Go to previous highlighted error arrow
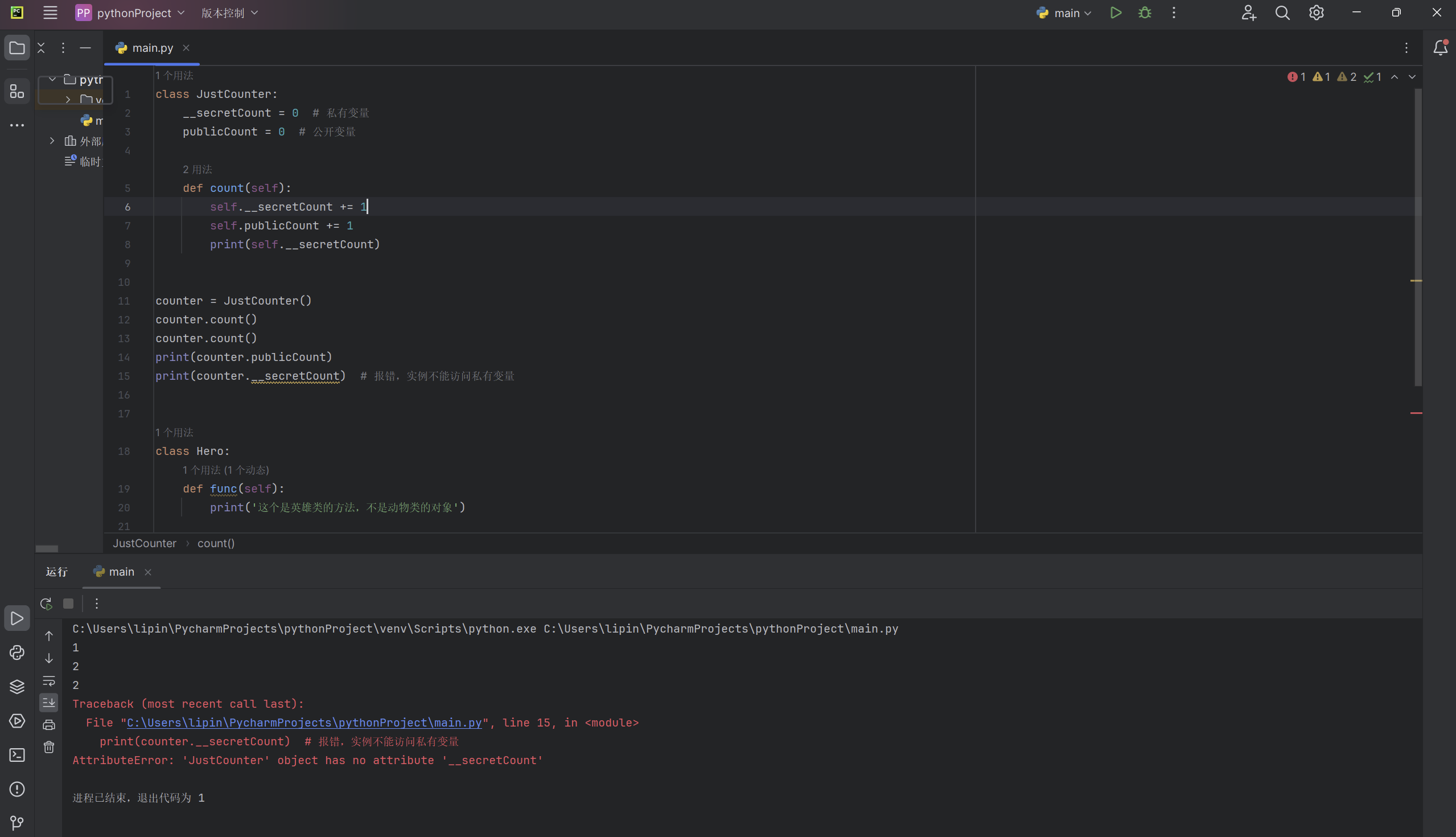 pyautogui.click(x=1395, y=76)
